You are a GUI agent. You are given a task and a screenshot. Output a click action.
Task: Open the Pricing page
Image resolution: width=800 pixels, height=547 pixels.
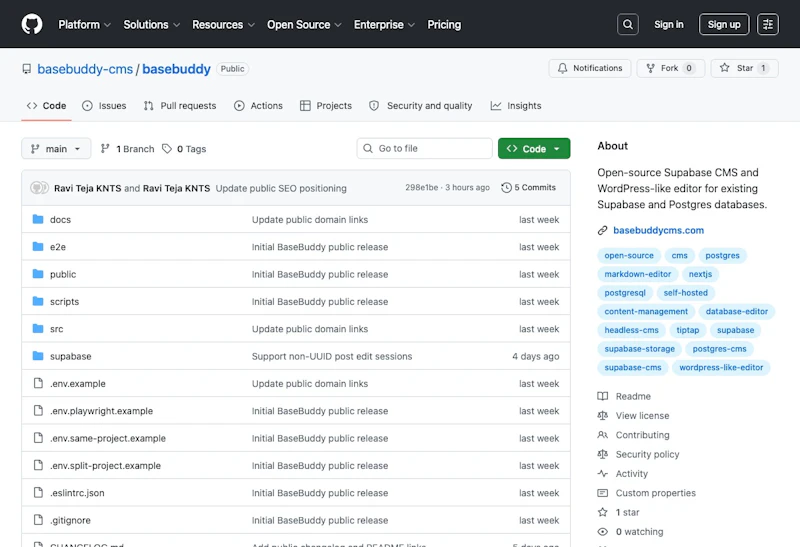(x=444, y=24)
